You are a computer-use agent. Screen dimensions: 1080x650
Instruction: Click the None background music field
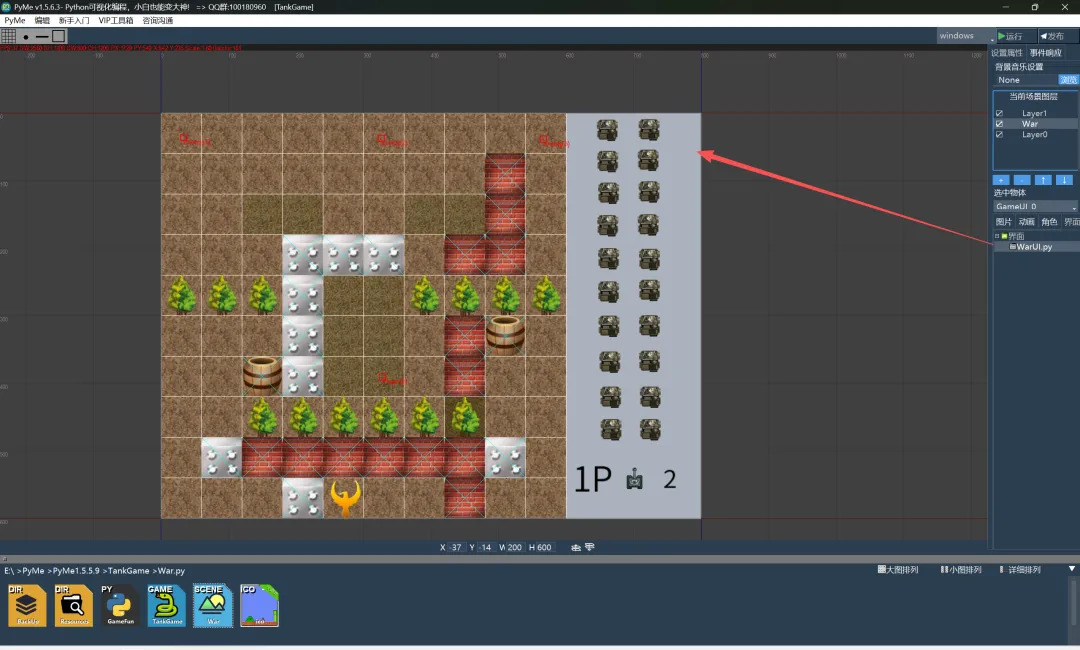(1025, 80)
